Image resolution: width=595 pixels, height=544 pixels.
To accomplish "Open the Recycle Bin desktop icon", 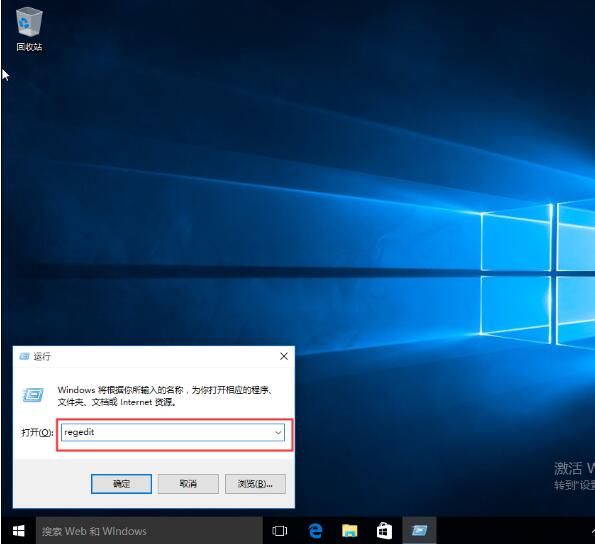I will tap(29, 29).
